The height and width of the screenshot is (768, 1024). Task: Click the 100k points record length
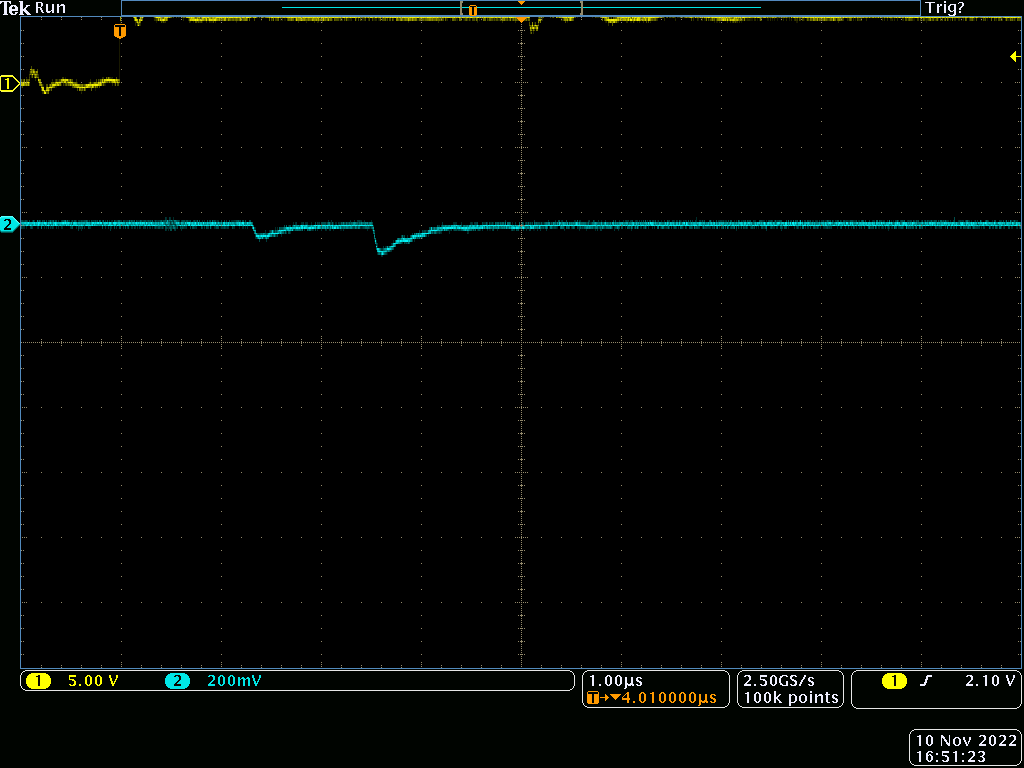[790, 698]
